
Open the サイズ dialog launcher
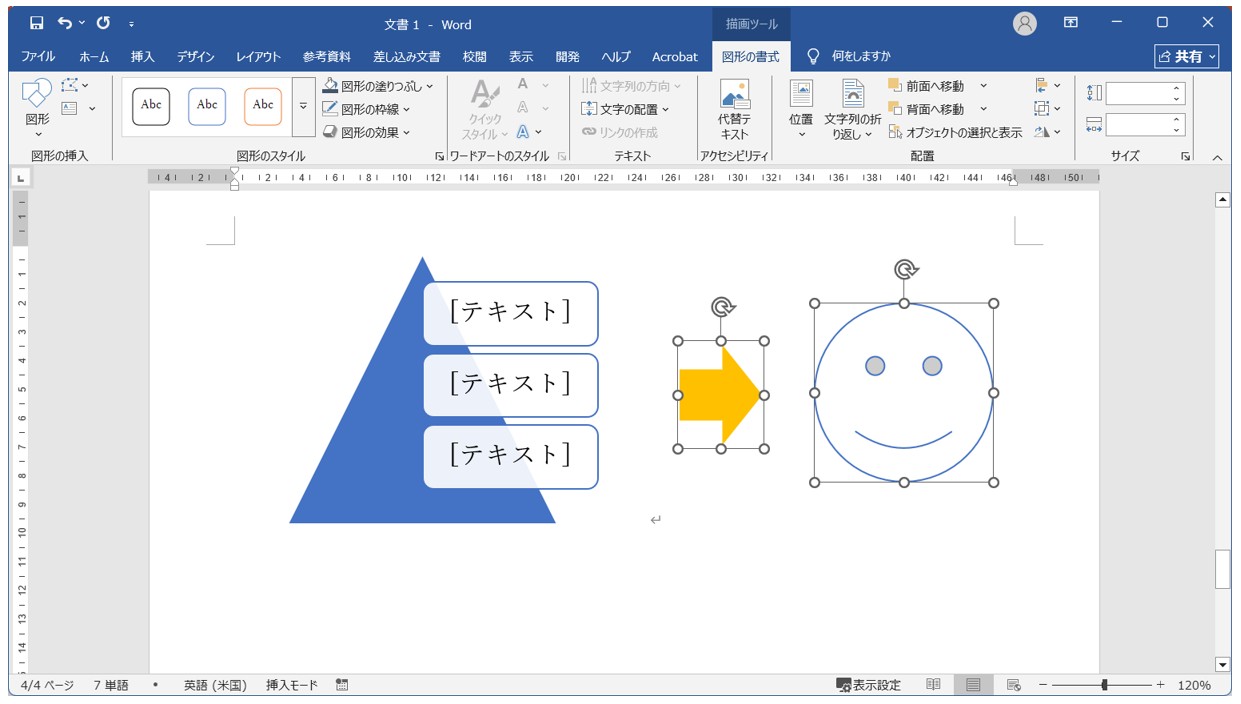[1186, 157]
